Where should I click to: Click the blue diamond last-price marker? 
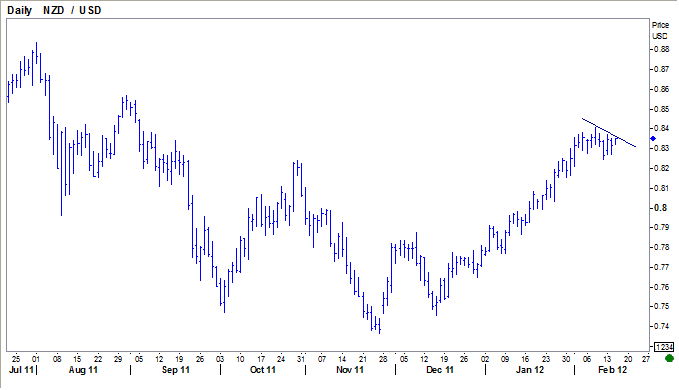pyautogui.click(x=653, y=139)
